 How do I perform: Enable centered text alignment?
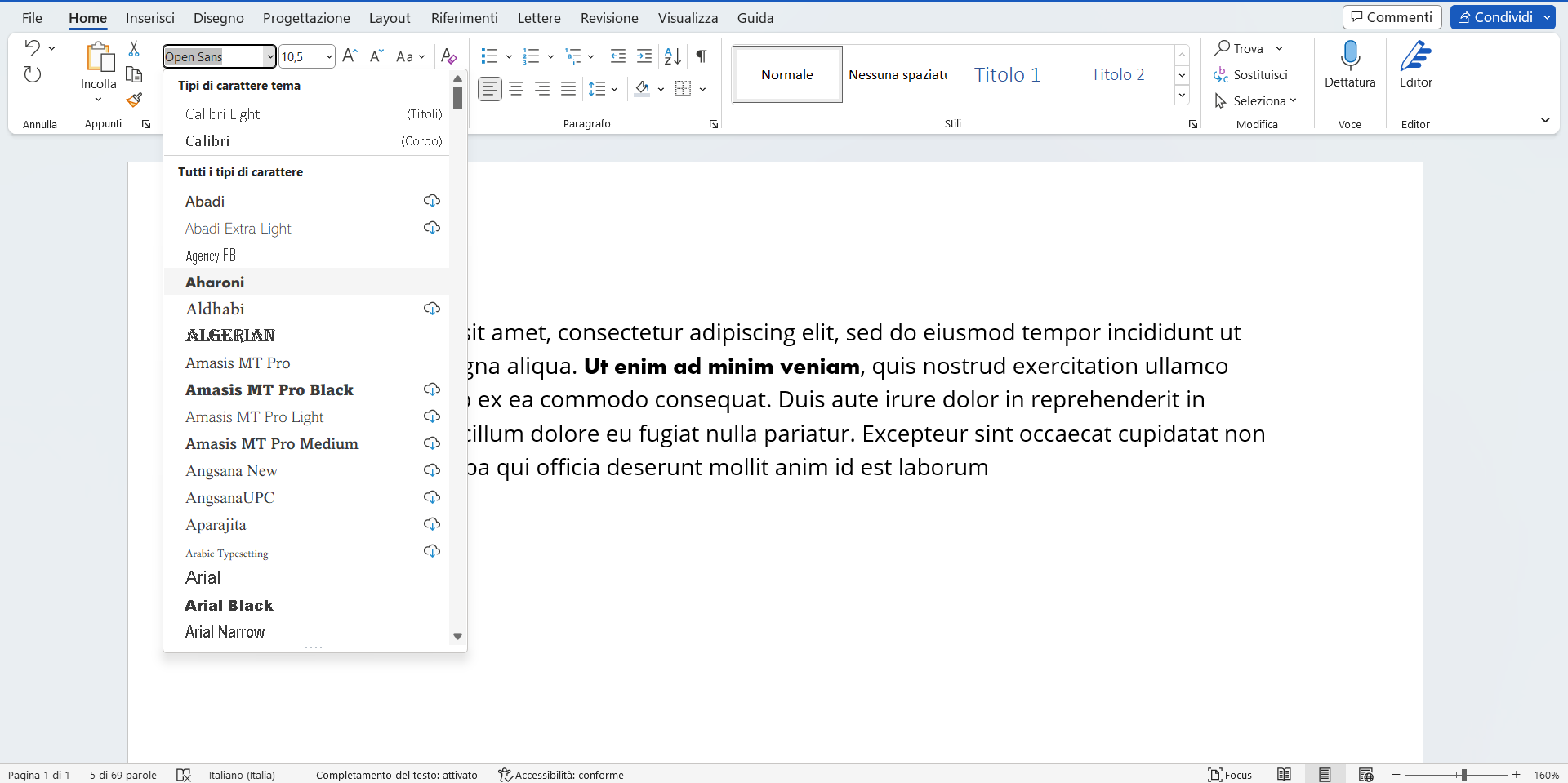[516, 88]
